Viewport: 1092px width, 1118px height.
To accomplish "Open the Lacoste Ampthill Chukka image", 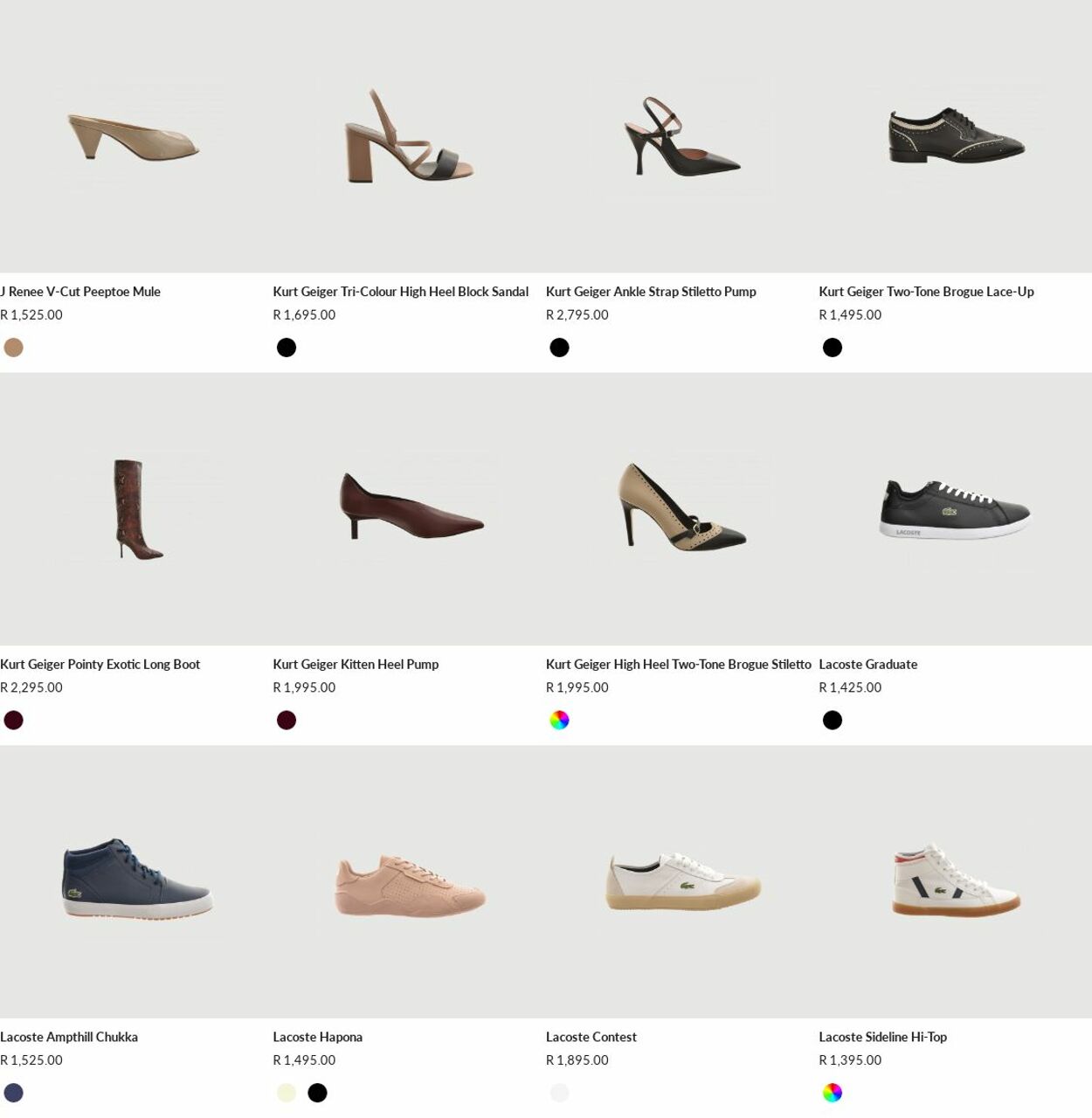I will 136,882.
